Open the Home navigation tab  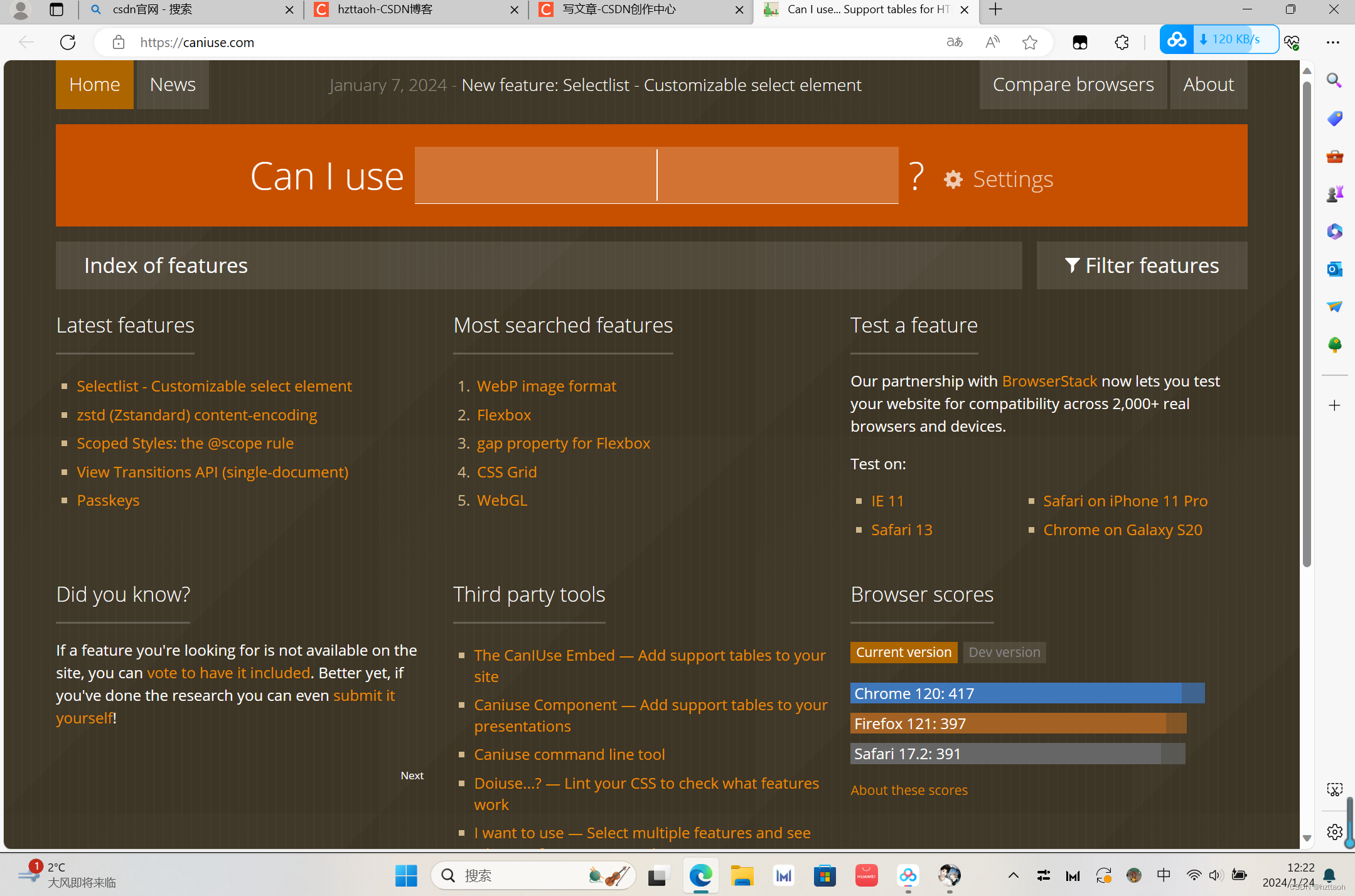coord(95,85)
